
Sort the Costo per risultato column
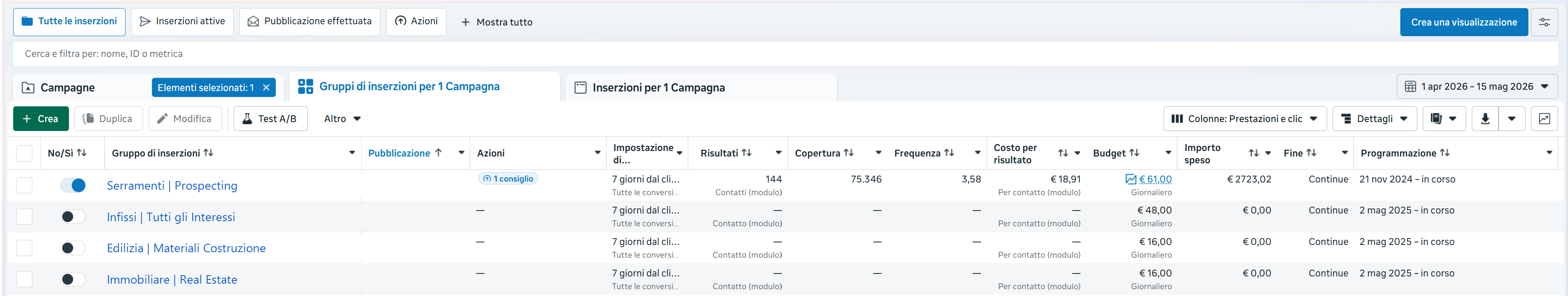pyautogui.click(x=1063, y=153)
